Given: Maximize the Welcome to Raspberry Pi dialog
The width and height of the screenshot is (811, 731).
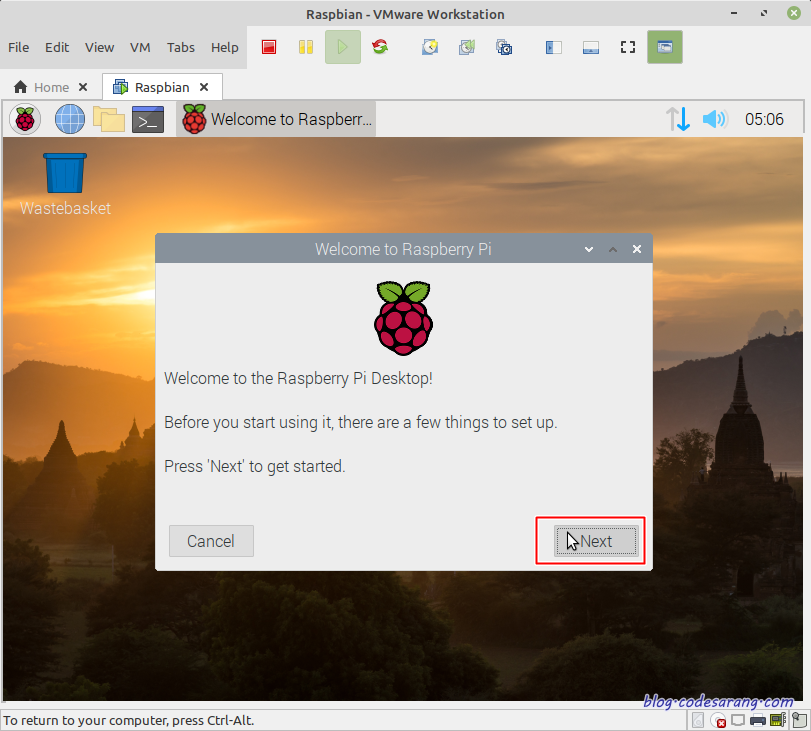Looking at the screenshot, I should [613, 249].
